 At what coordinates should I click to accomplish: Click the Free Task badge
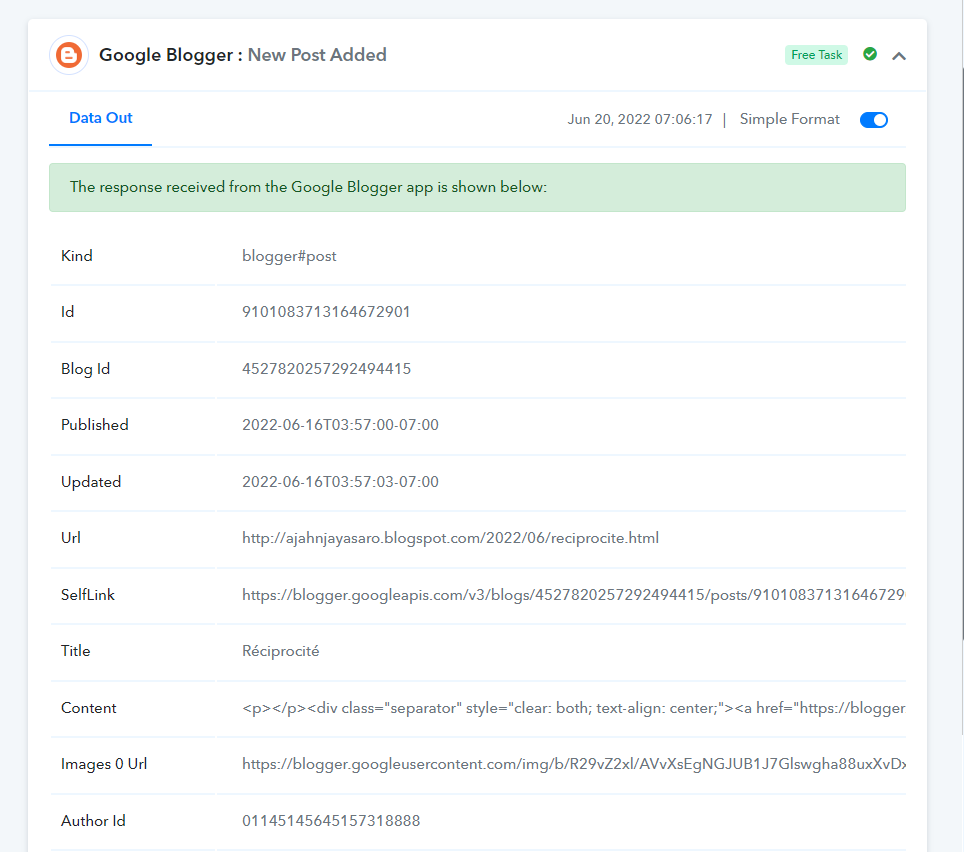pos(816,55)
